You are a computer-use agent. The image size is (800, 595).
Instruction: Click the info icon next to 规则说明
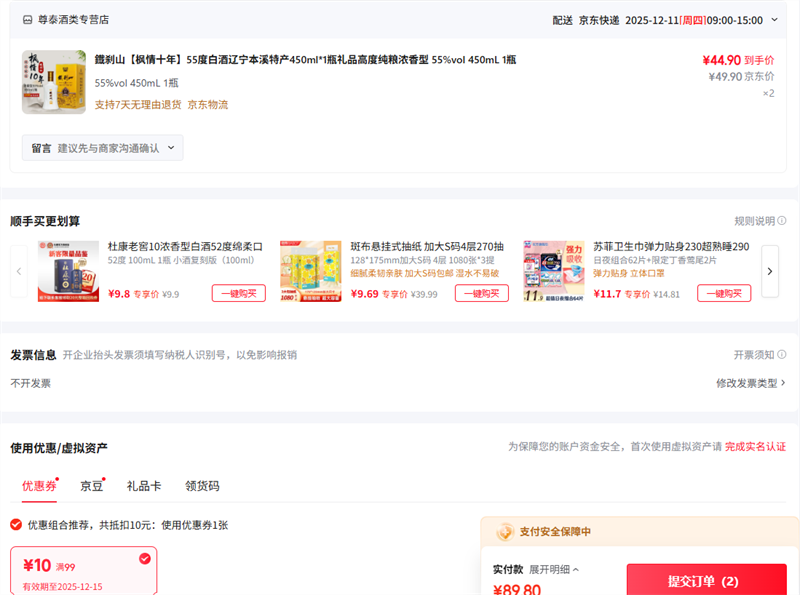pos(782,221)
